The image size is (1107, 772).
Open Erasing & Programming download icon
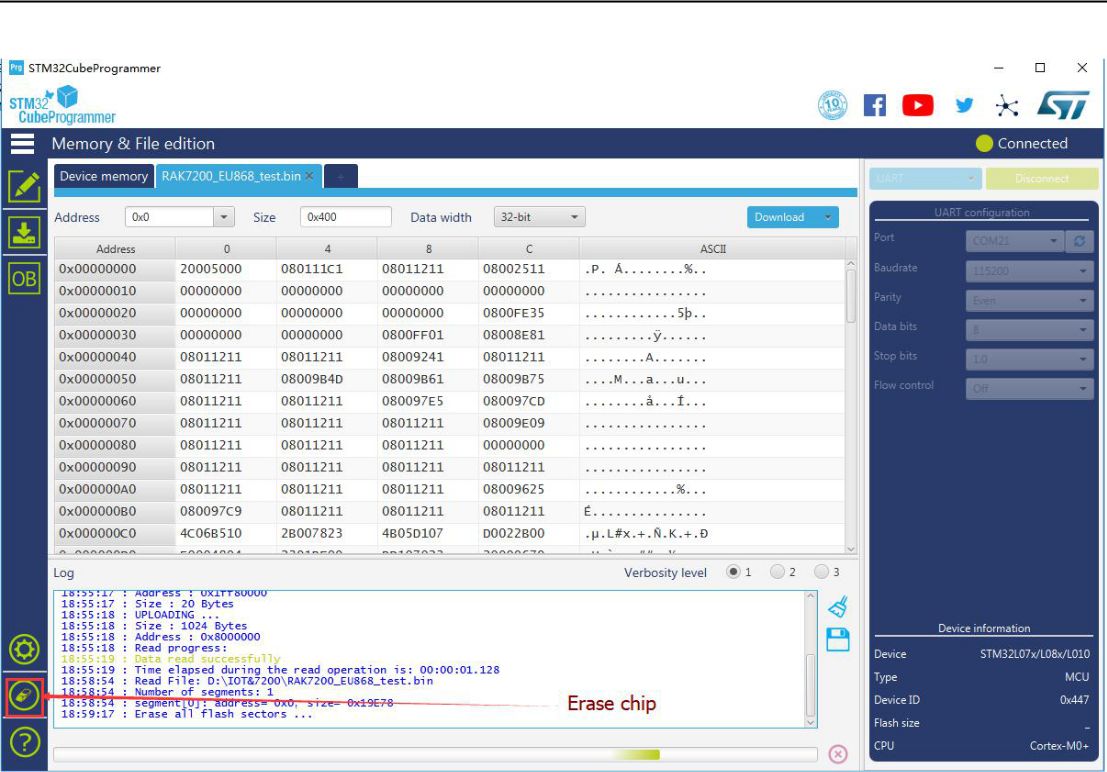tap(24, 232)
